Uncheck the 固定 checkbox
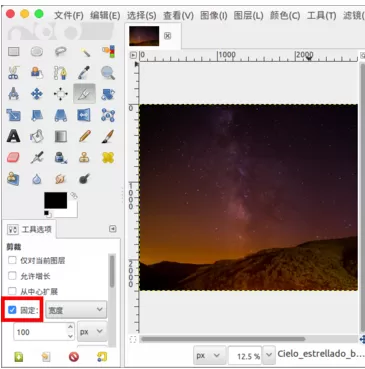 (x=12, y=310)
